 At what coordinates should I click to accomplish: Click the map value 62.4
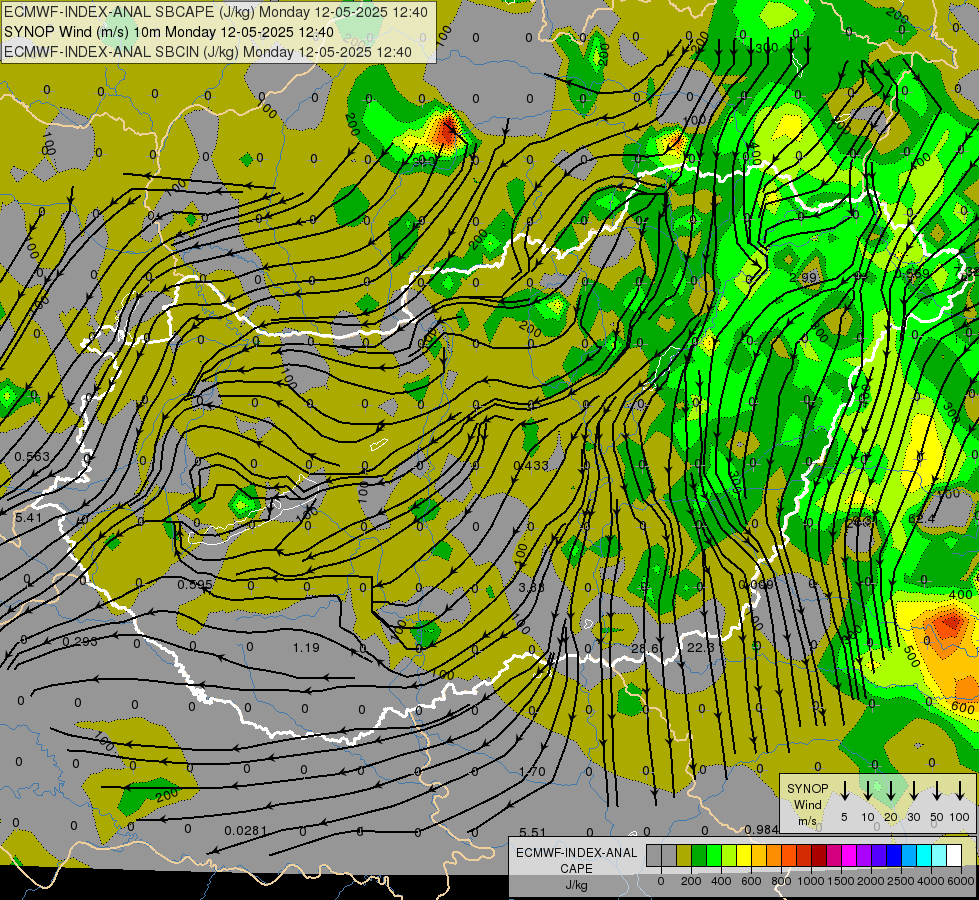click(x=922, y=518)
